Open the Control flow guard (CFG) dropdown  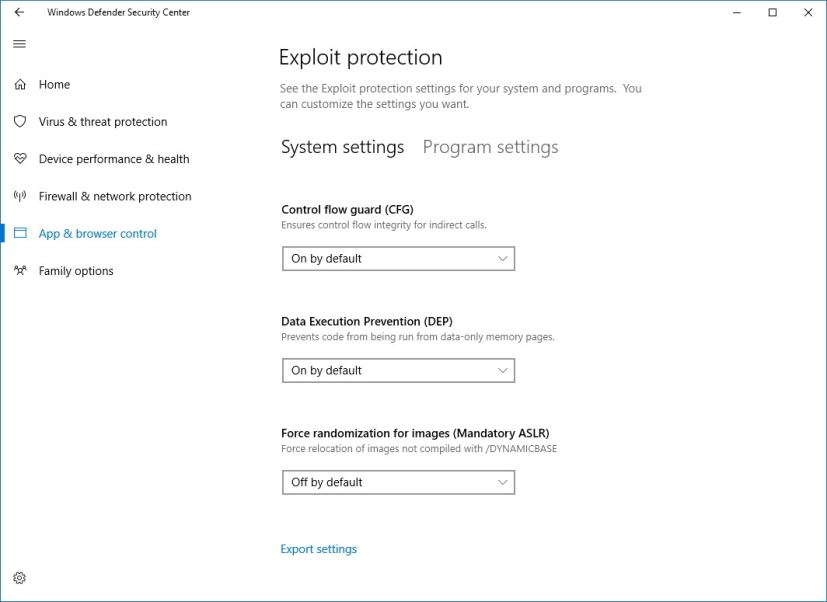coord(397,258)
